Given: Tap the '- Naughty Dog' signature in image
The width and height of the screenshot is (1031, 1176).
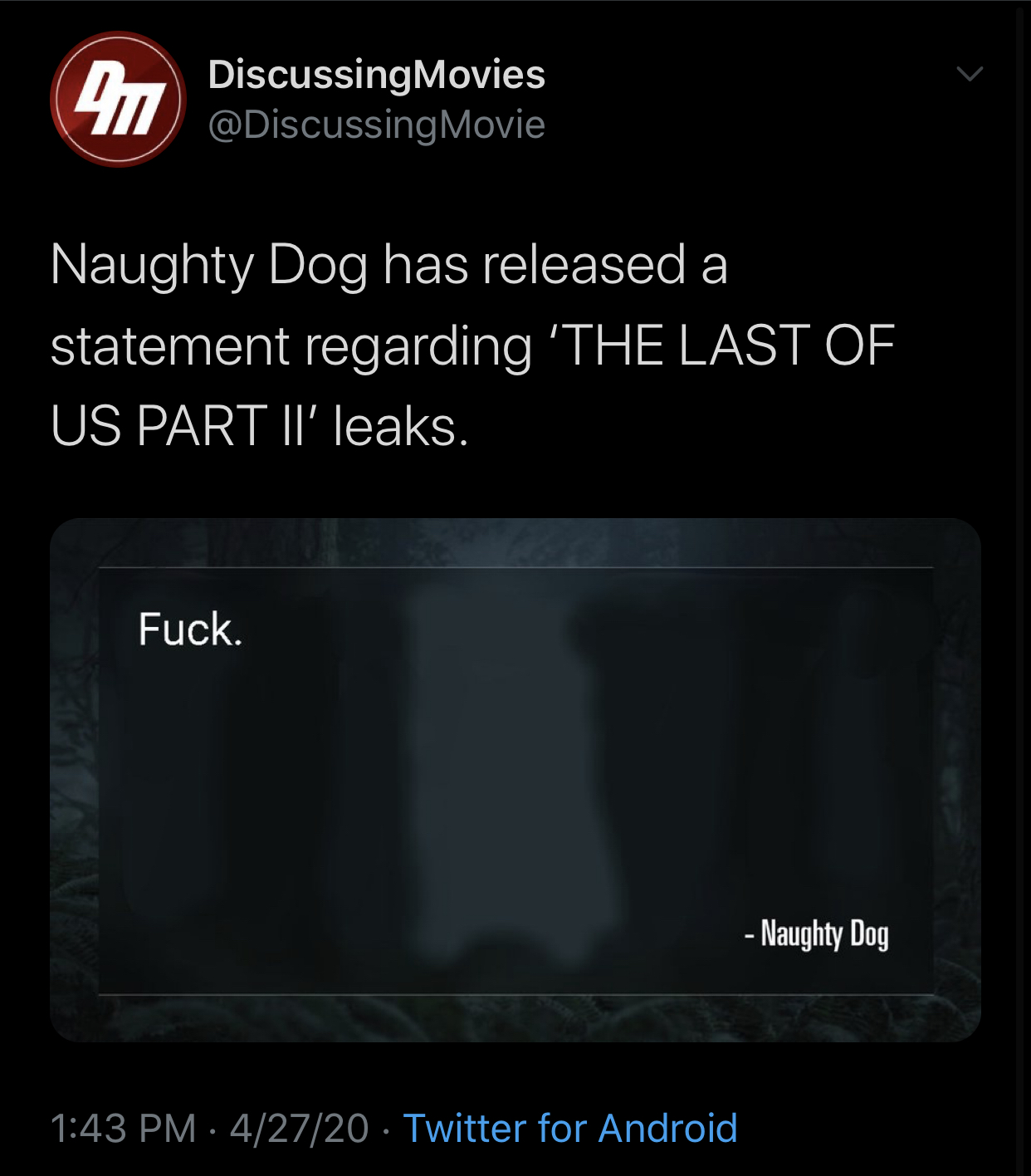Looking at the screenshot, I should tap(817, 934).
